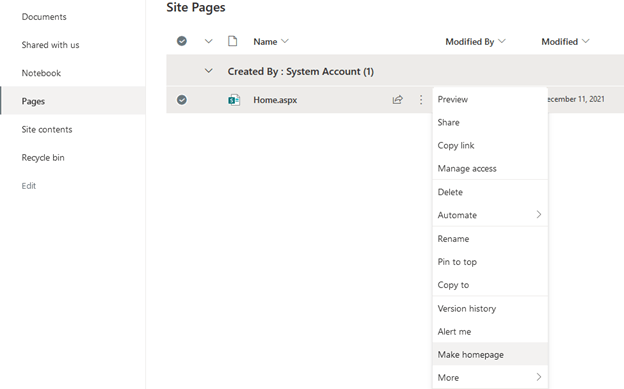Choose Delete from the context menu

click(x=490, y=192)
